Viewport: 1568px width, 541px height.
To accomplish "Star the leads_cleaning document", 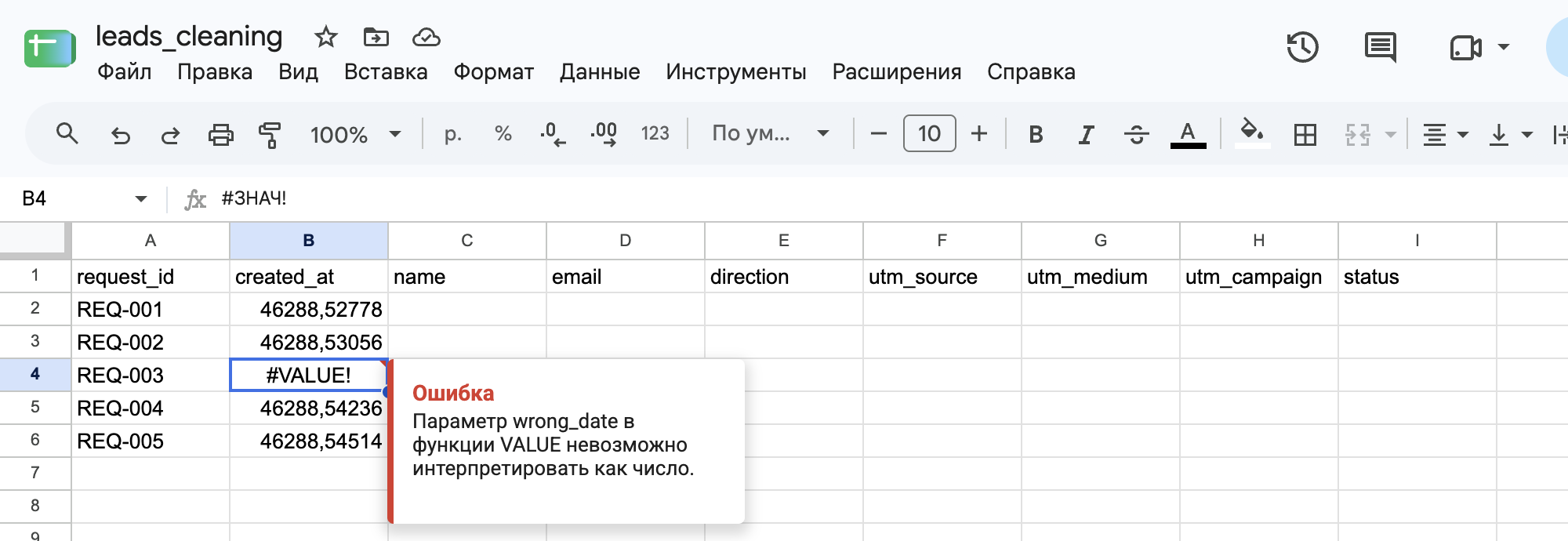I will (325, 37).
